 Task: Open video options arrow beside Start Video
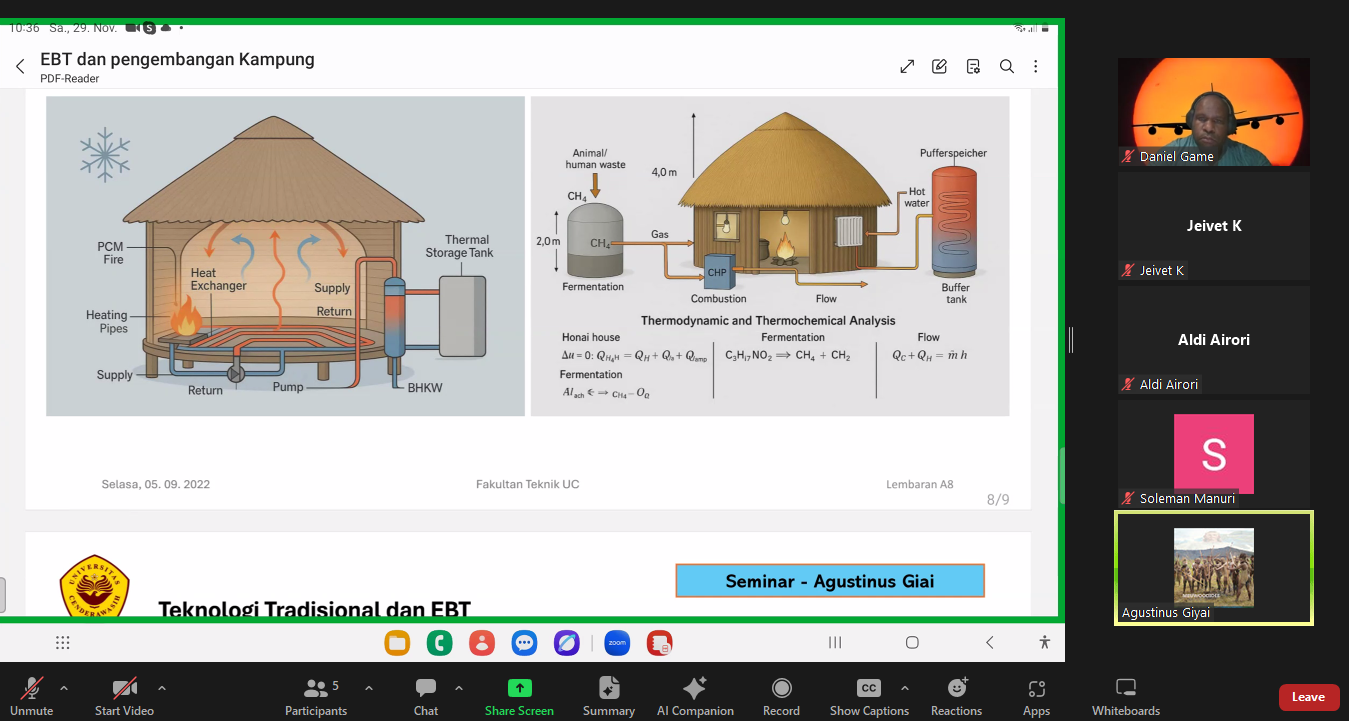pyautogui.click(x=162, y=688)
